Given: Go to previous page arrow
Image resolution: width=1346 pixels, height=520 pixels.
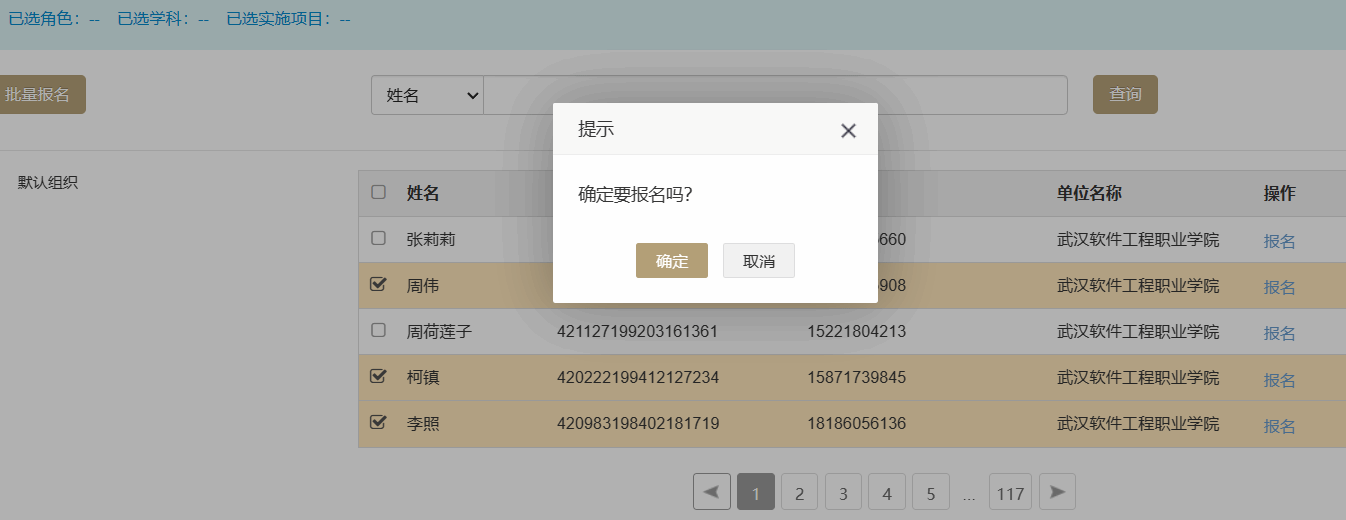Looking at the screenshot, I should click(x=711, y=492).
